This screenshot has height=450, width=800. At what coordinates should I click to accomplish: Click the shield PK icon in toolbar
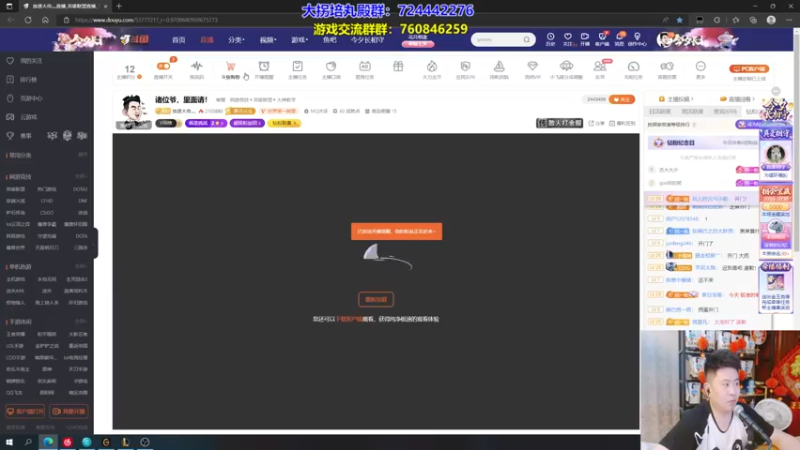point(465,66)
